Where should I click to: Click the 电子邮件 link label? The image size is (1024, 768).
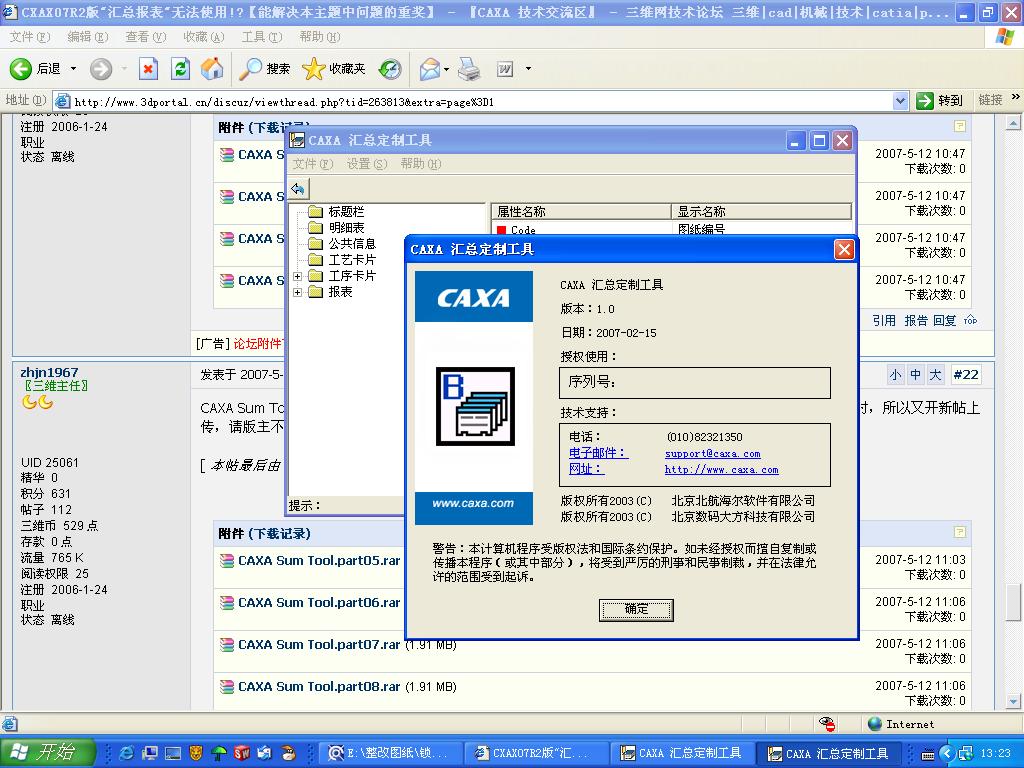click(597, 453)
